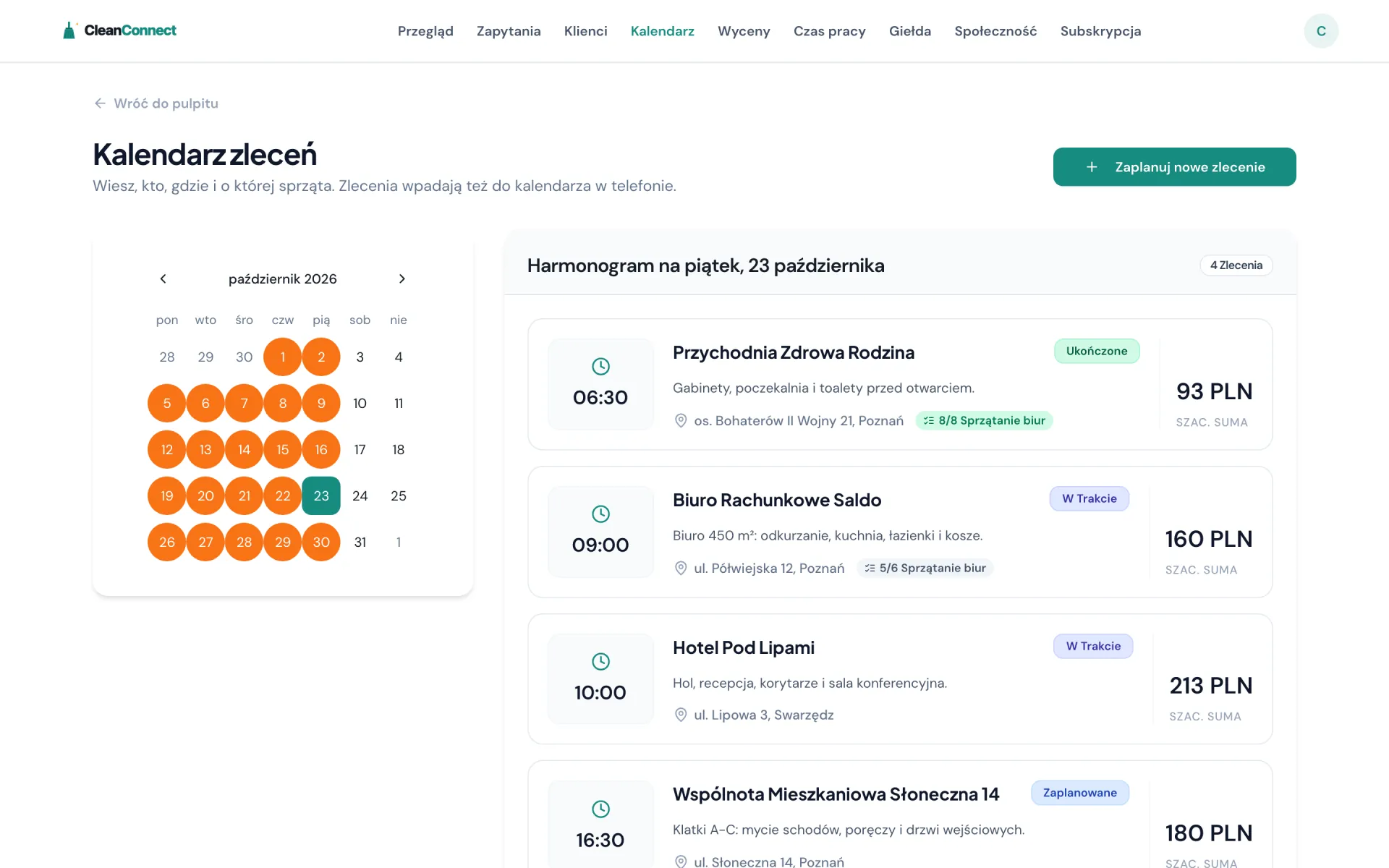Viewport: 1389px width, 868px height.
Task: Click the 4 Zlecenia count badge
Action: [x=1236, y=265]
